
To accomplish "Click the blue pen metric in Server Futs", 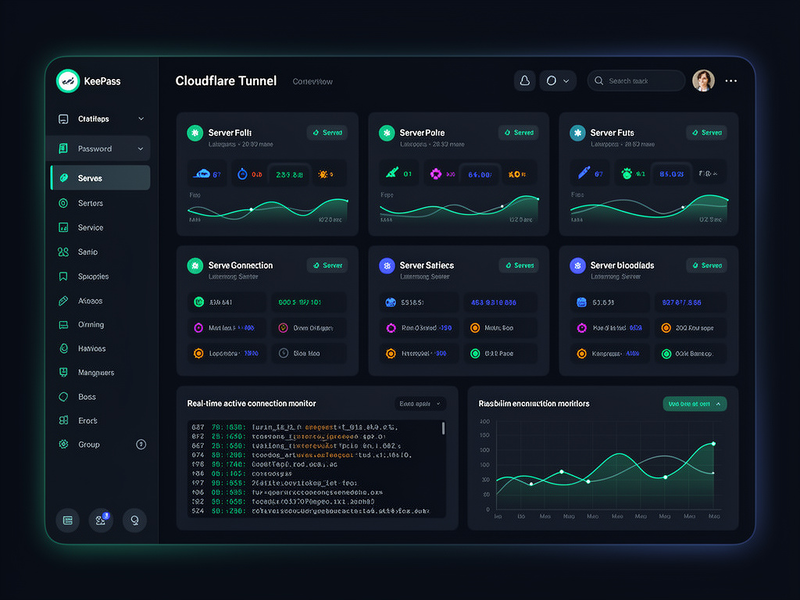I will tap(584, 173).
